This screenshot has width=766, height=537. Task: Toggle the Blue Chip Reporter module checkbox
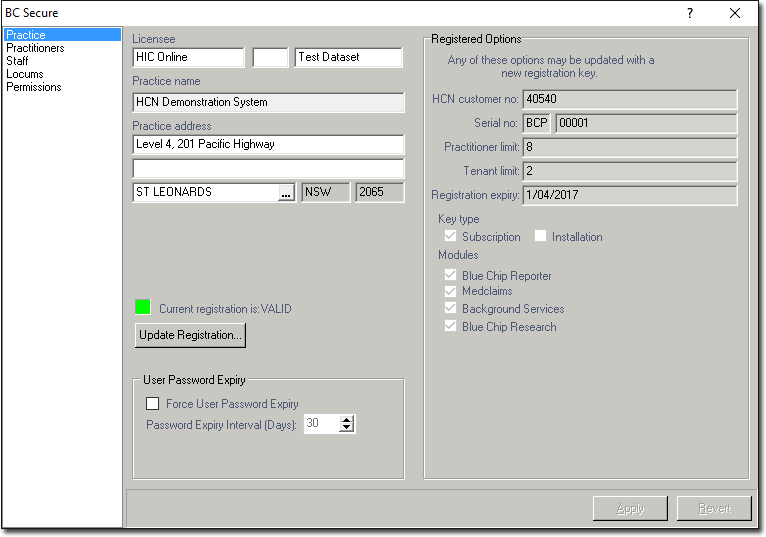(x=449, y=275)
